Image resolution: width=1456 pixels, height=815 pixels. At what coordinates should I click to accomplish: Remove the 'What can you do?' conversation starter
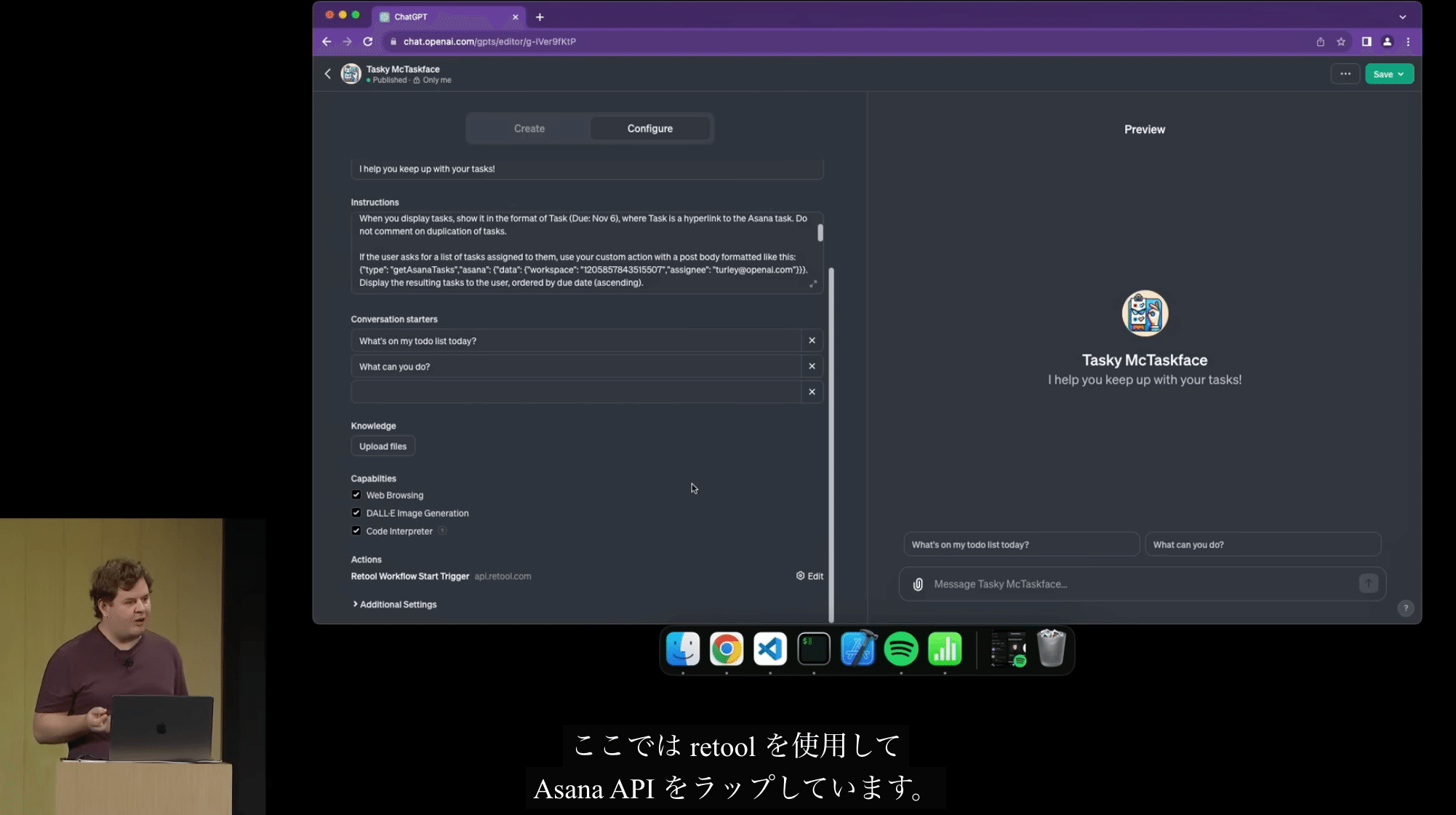coord(812,366)
